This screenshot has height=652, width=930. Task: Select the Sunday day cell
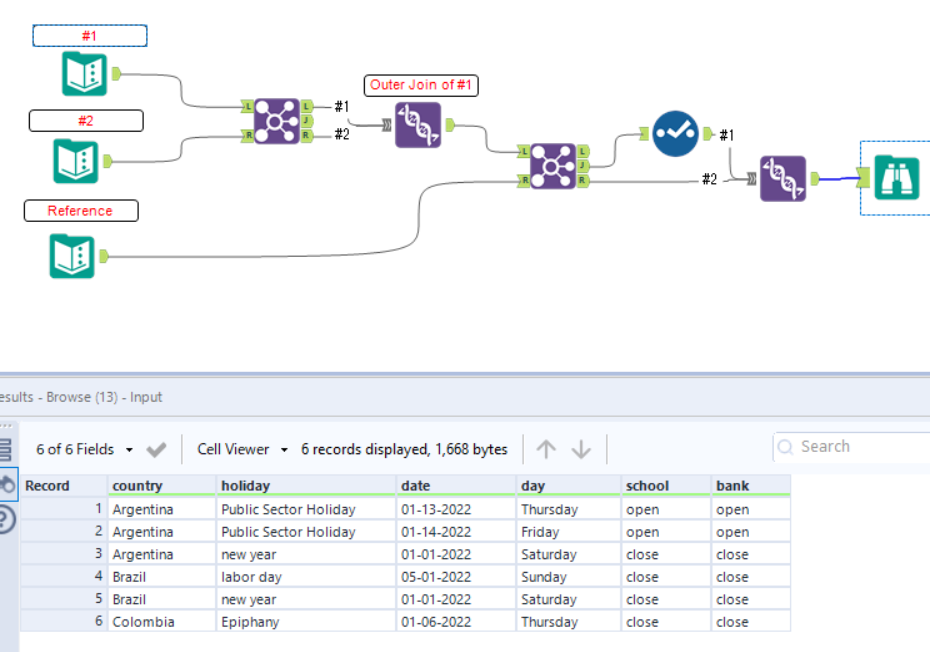point(569,577)
